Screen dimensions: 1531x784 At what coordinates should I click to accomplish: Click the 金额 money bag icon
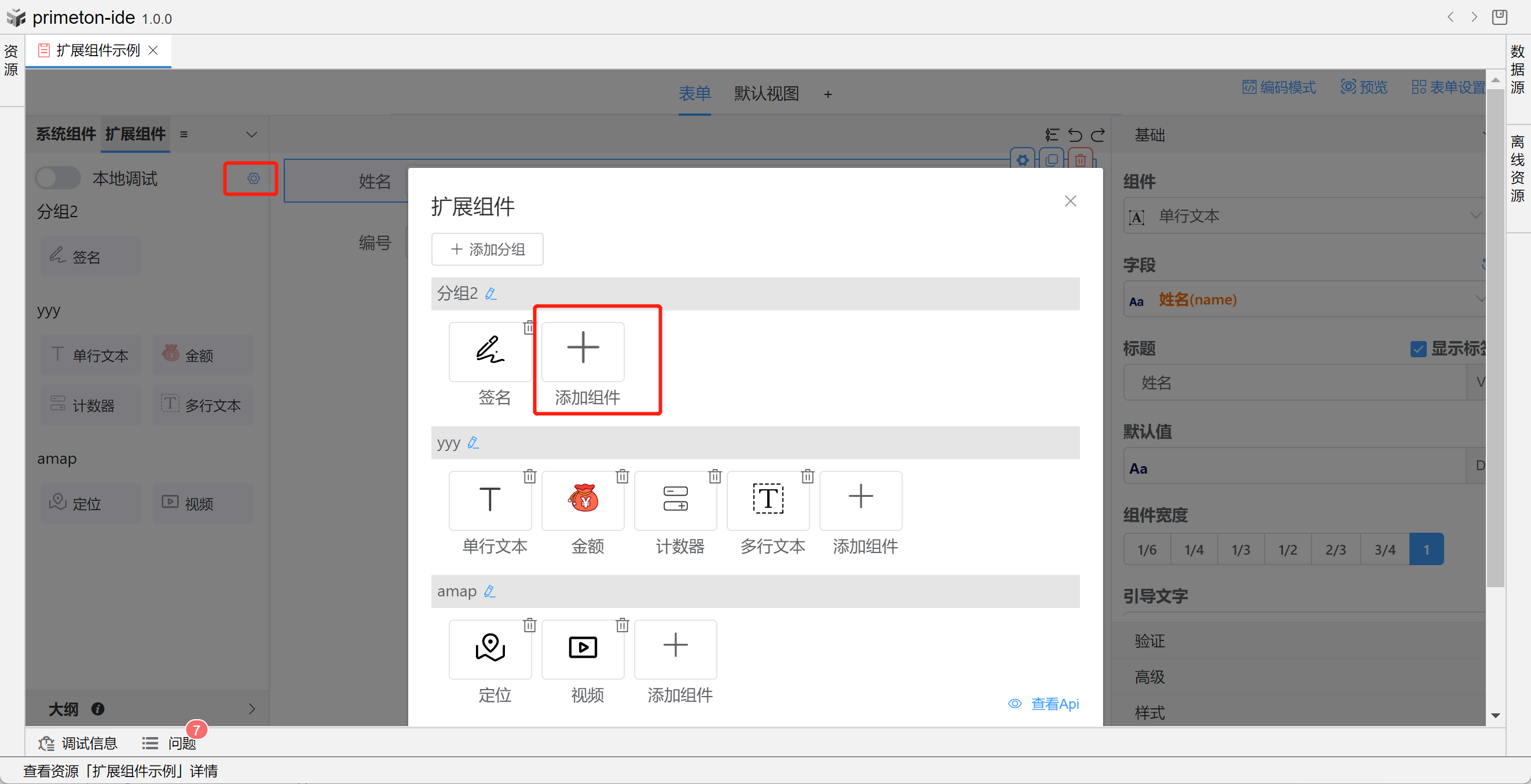pos(583,499)
